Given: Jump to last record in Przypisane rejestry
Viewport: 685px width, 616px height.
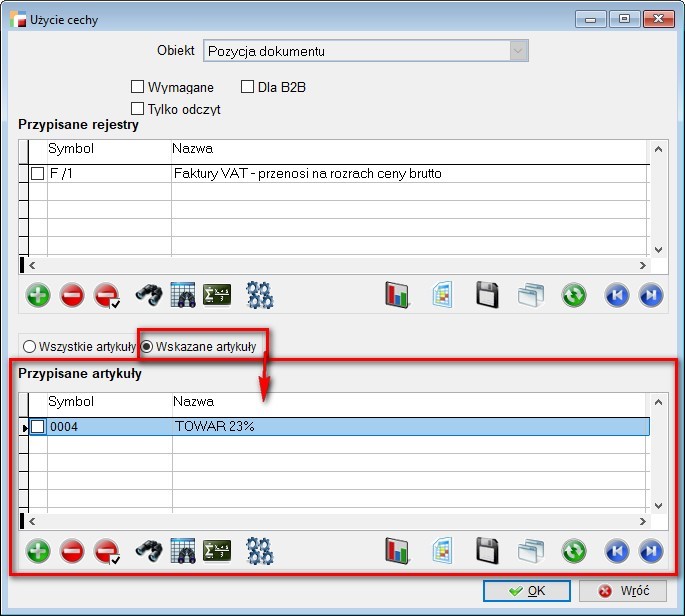Looking at the screenshot, I should coord(651,295).
